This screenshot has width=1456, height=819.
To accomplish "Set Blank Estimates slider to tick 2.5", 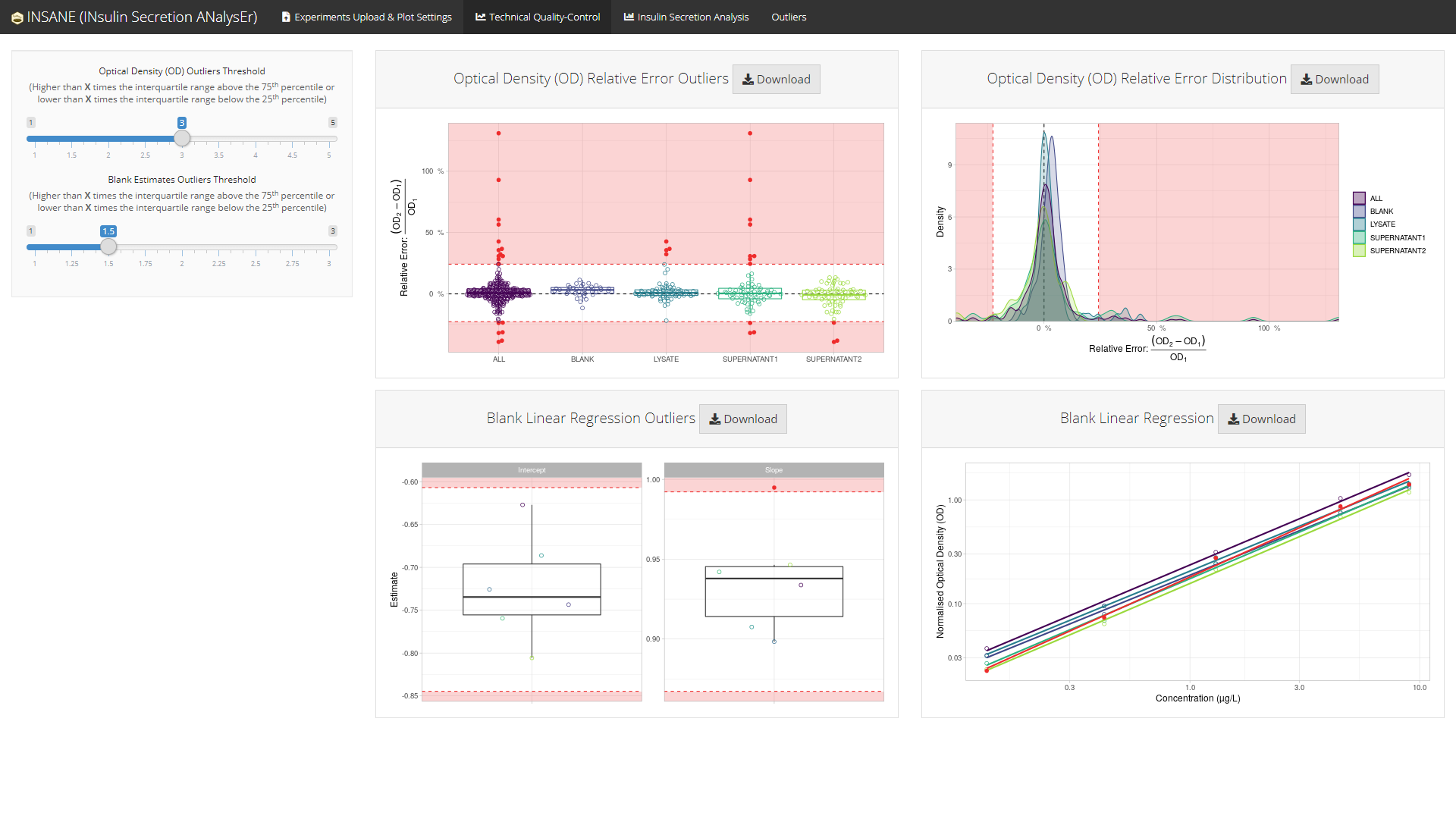I will 256,247.
